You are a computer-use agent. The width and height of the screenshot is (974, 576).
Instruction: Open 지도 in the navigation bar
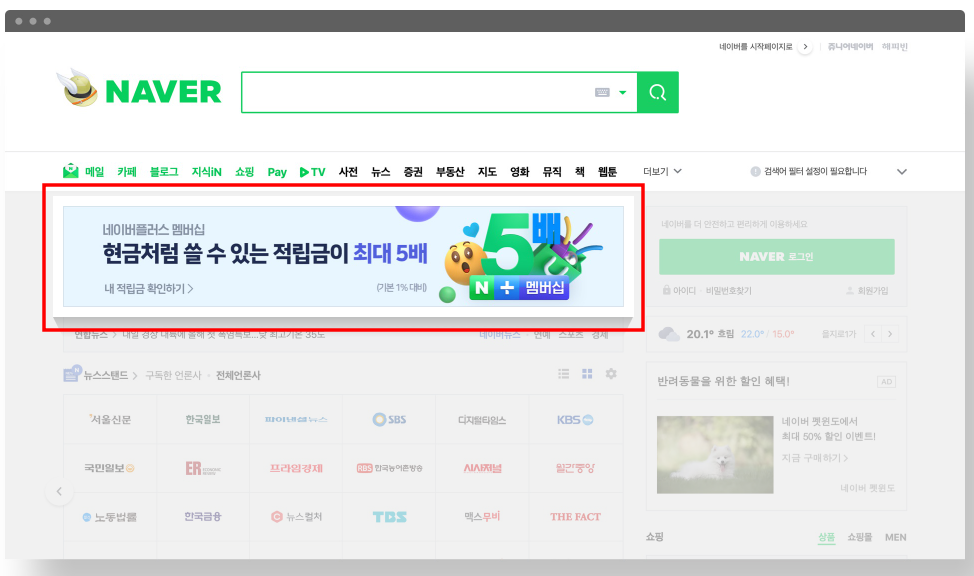tap(487, 171)
